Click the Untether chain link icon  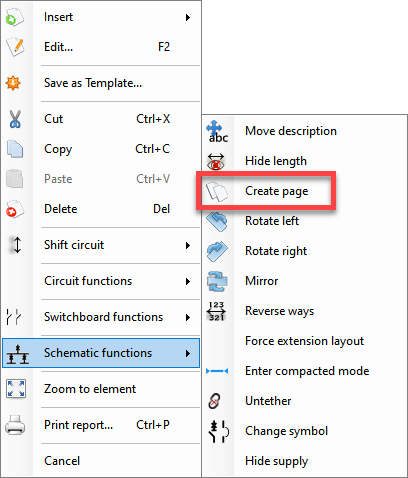click(215, 401)
